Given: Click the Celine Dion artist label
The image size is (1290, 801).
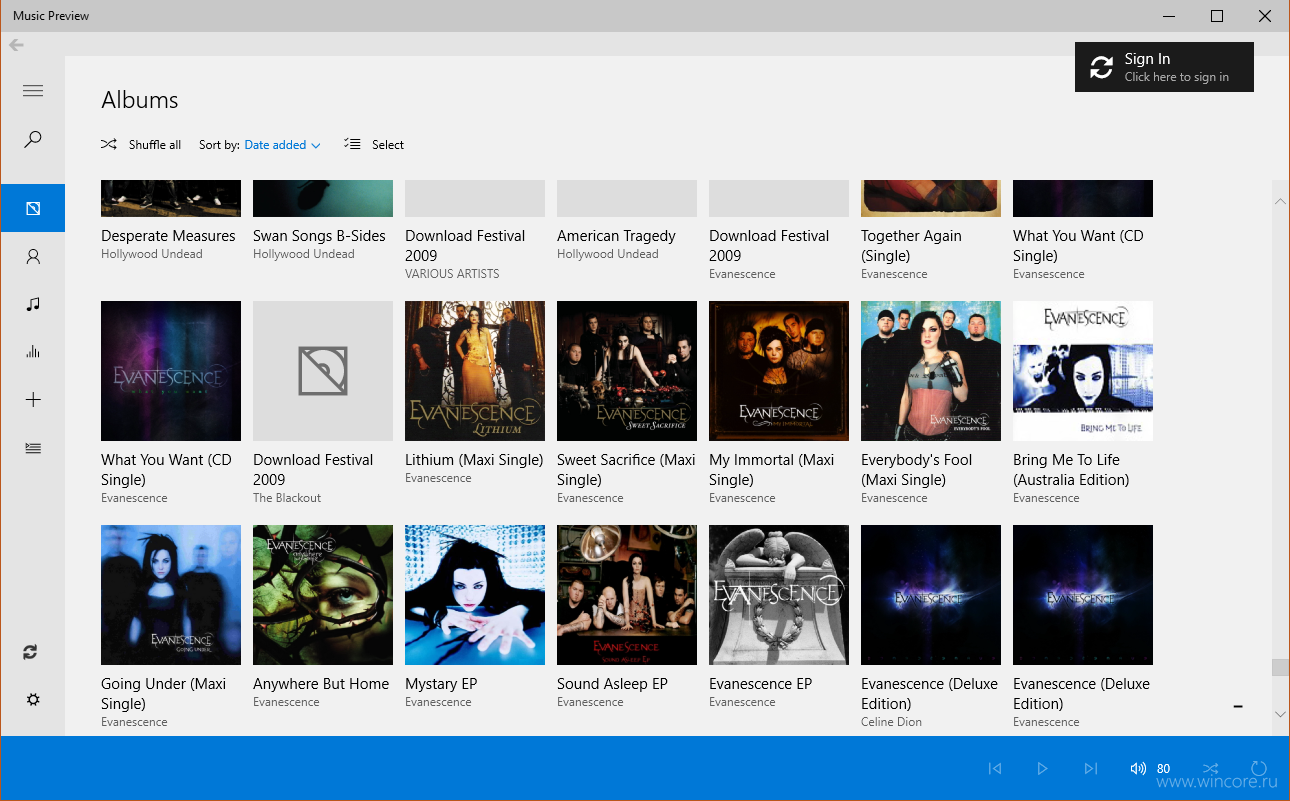Looking at the screenshot, I should [x=891, y=722].
